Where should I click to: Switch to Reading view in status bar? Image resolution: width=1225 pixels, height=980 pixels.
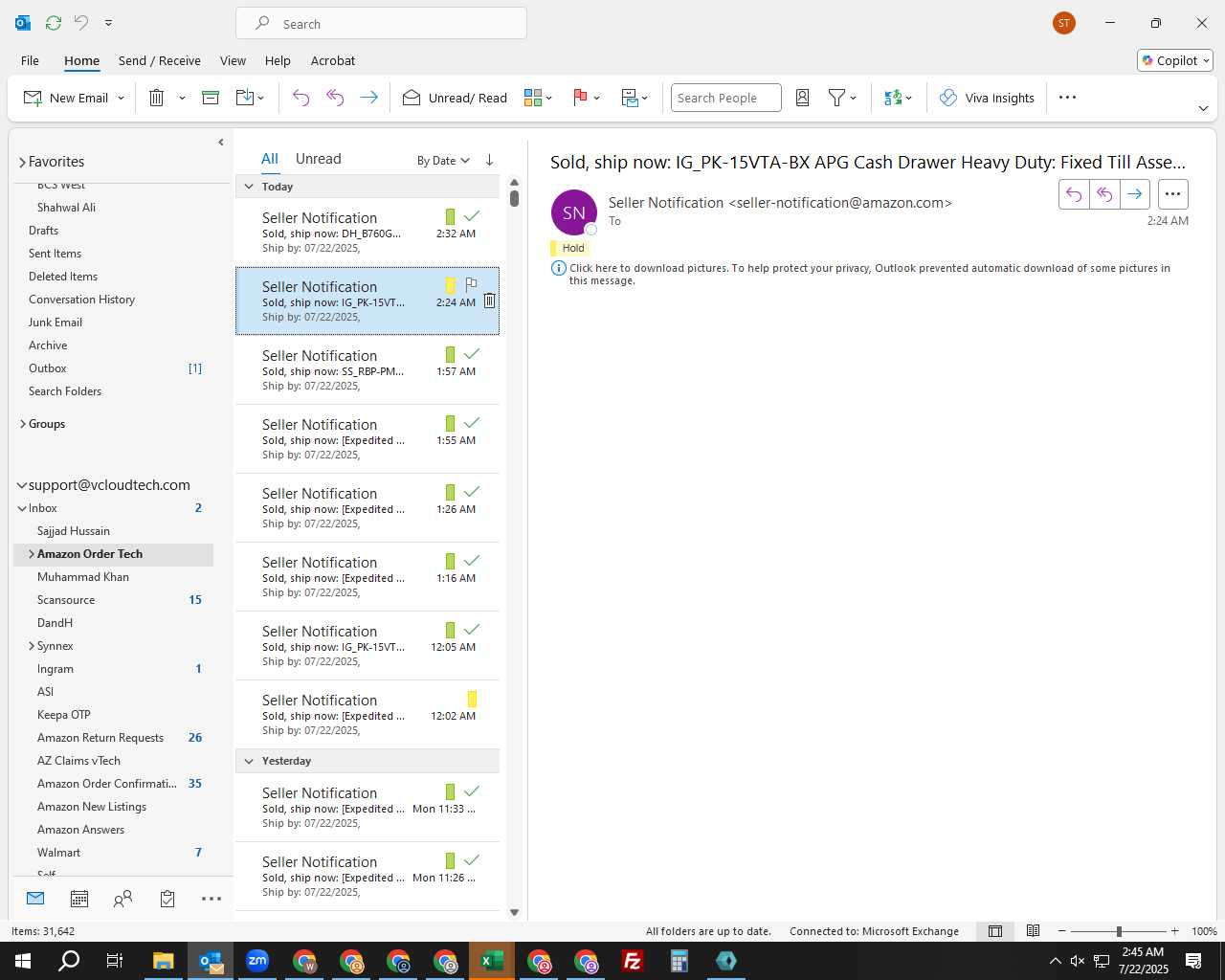[x=1034, y=931]
